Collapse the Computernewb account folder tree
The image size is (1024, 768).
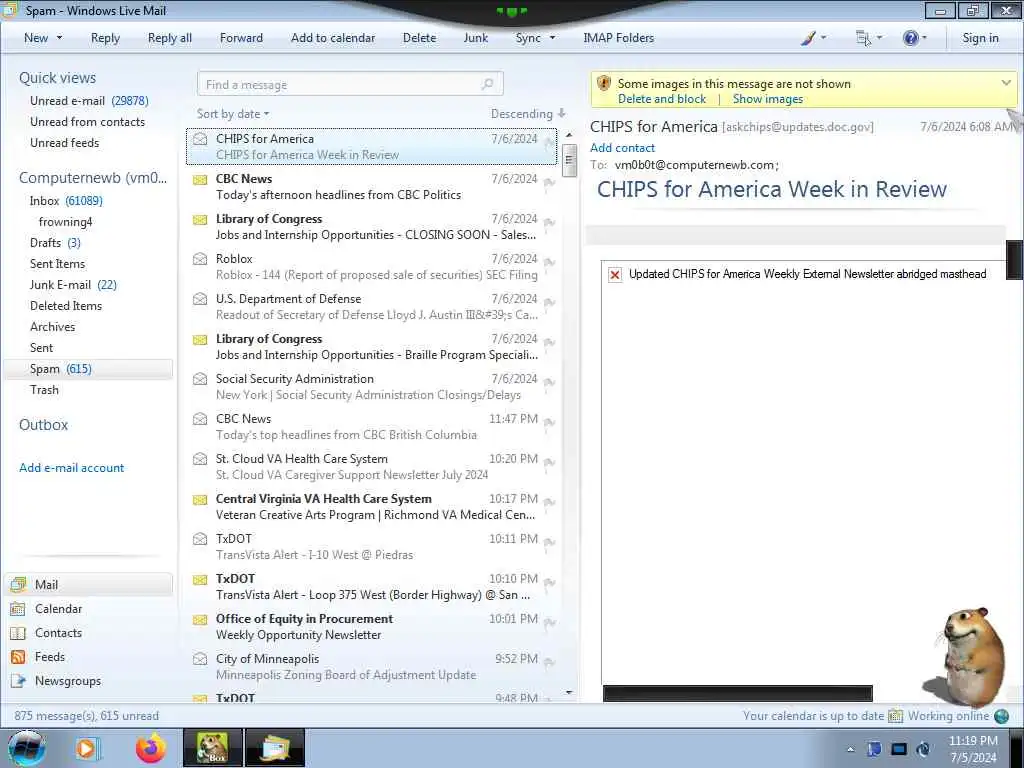[93, 178]
